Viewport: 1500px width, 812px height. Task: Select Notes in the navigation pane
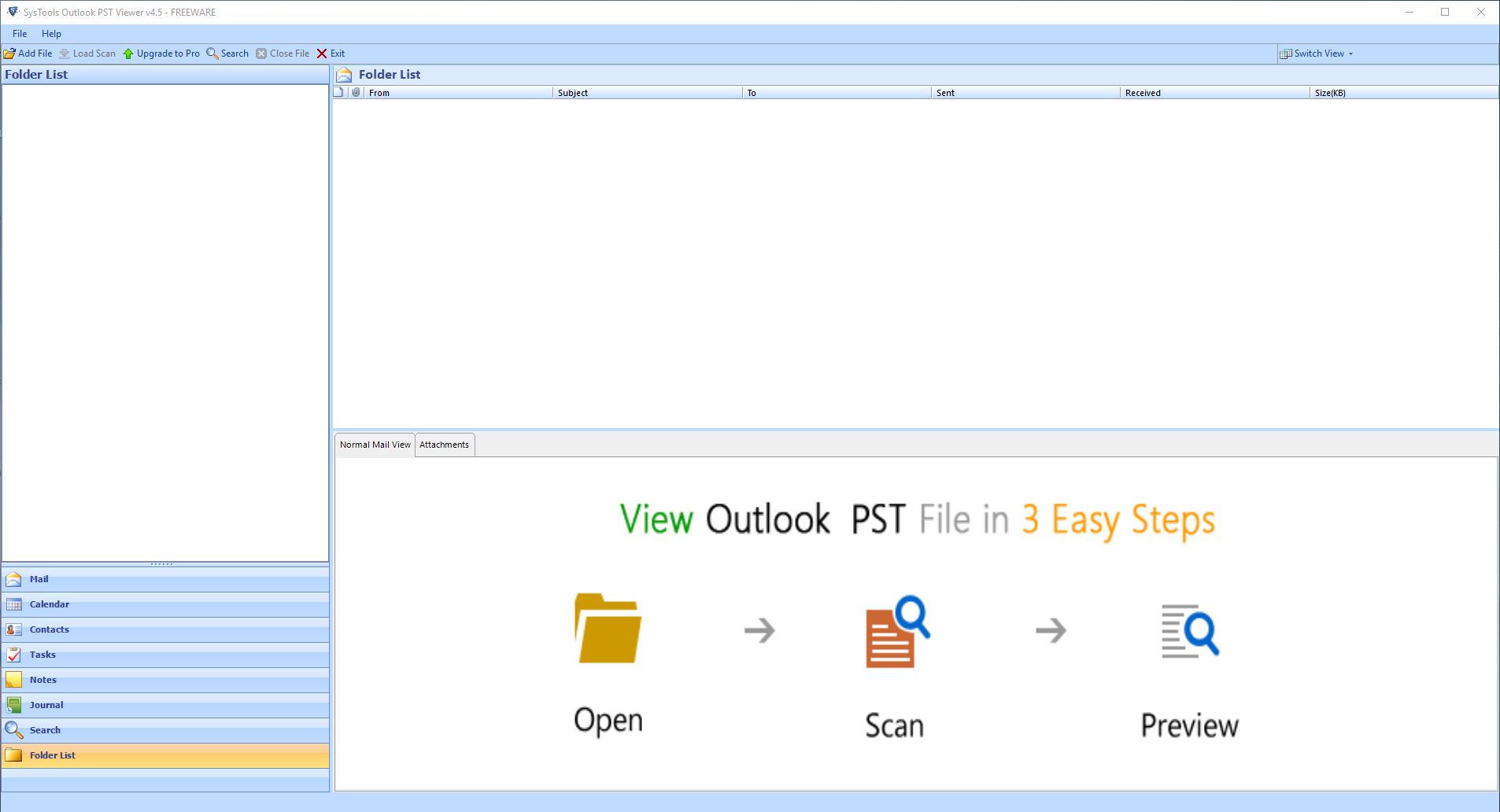[165, 680]
